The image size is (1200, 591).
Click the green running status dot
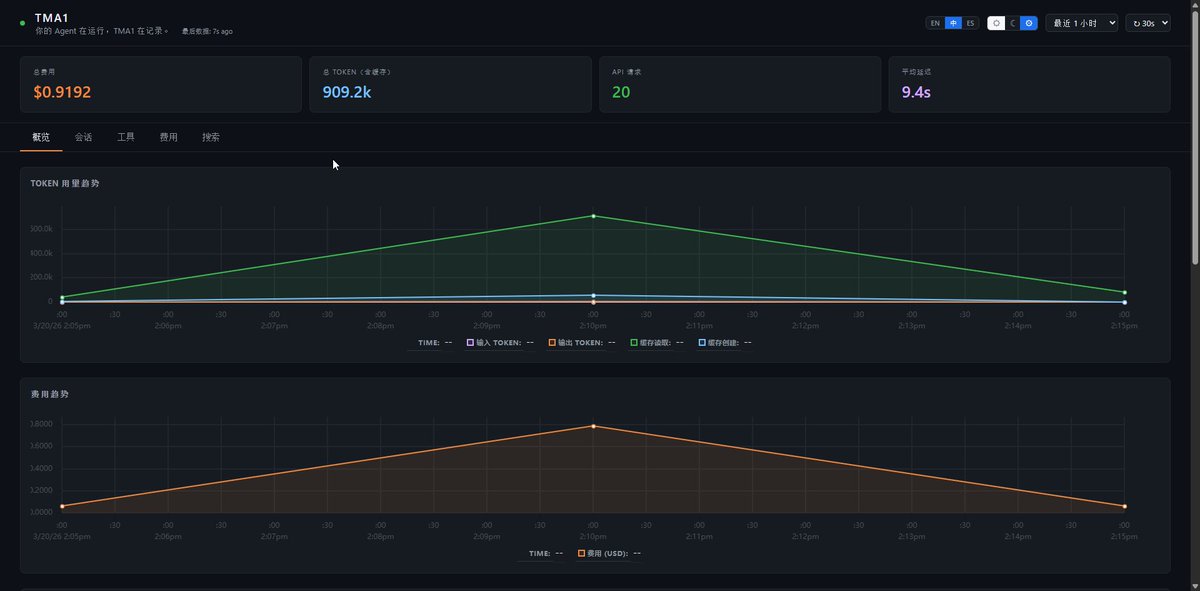click(23, 22)
